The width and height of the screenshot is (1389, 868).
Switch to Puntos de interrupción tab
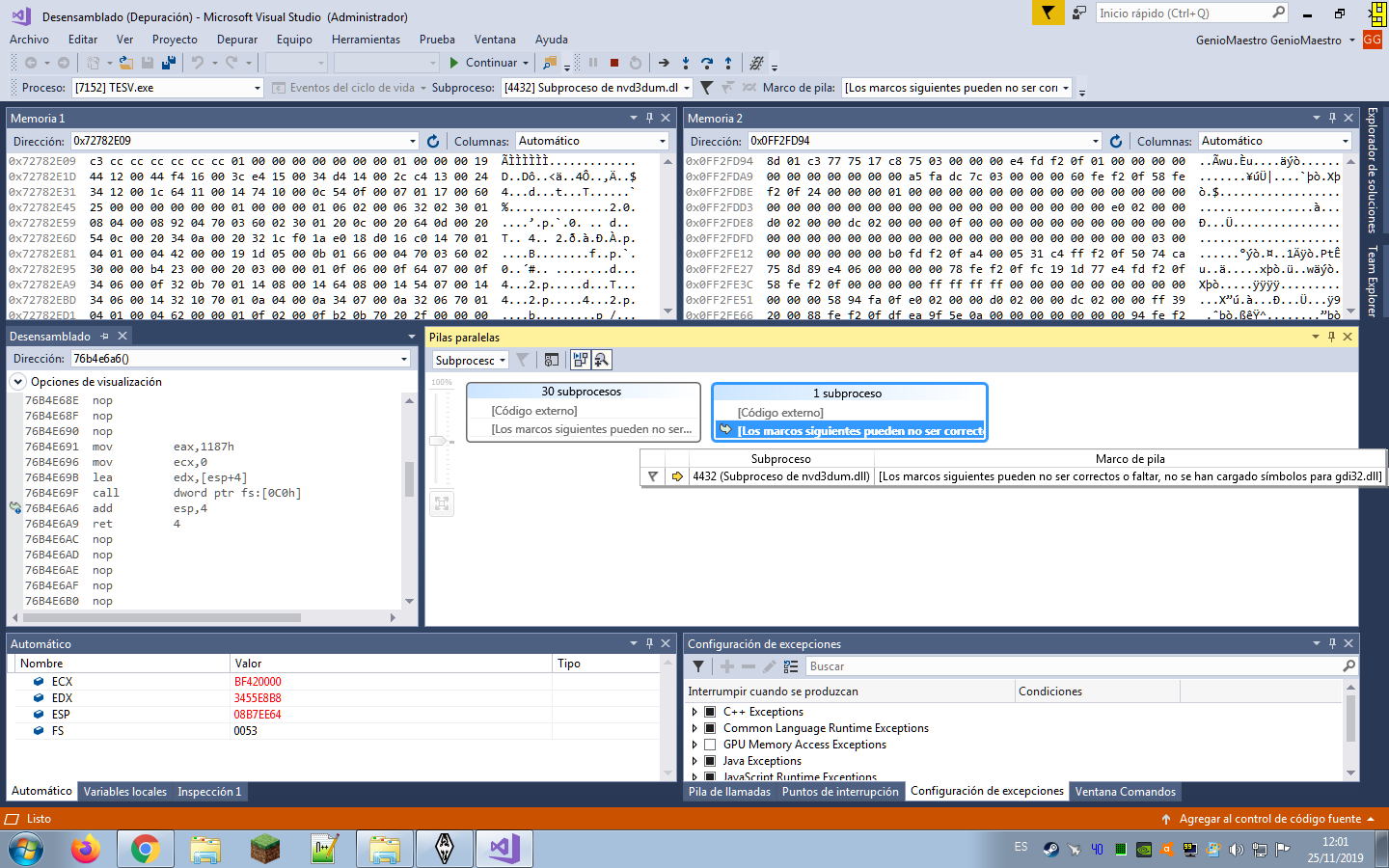[840, 792]
